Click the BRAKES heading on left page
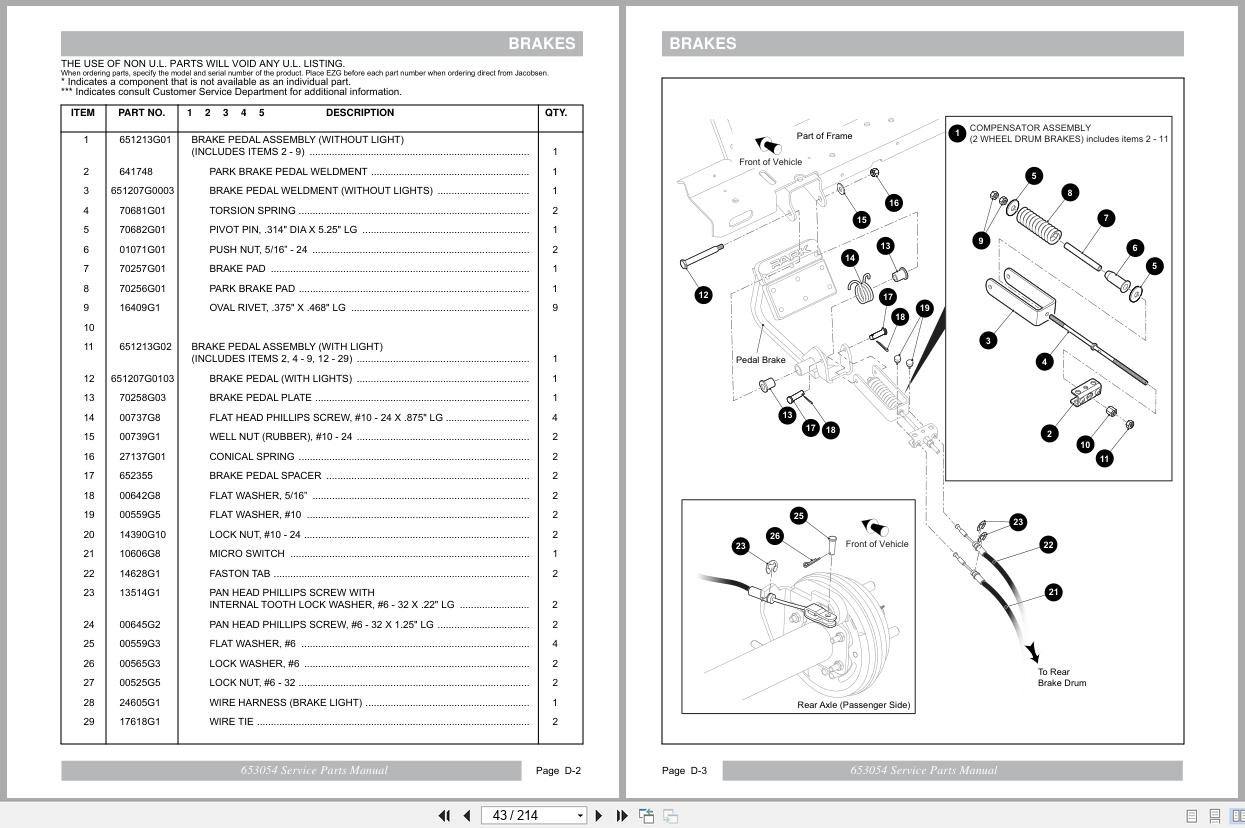The image size is (1245, 828). [x=542, y=44]
